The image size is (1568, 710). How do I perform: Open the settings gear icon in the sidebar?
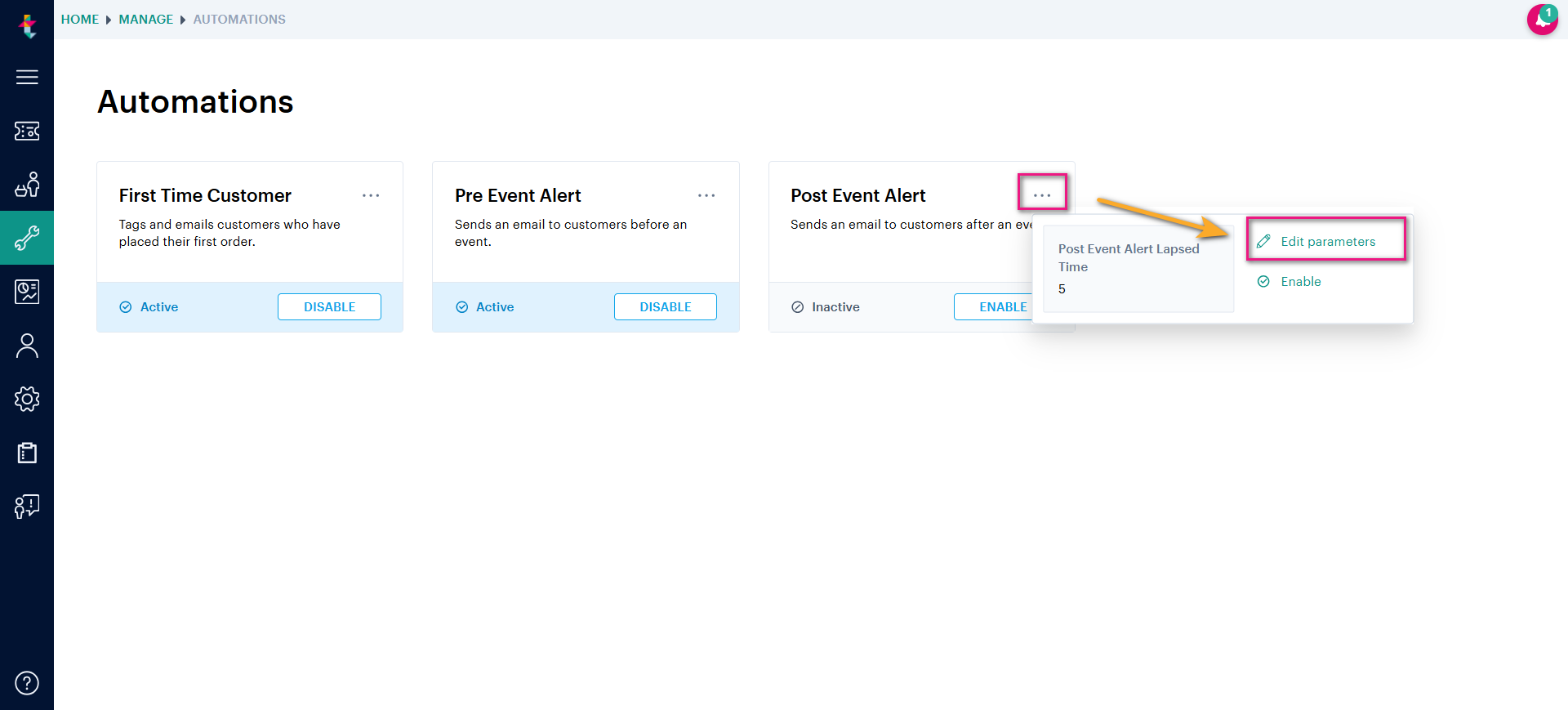pyautogui.click(x=27, y=399)
